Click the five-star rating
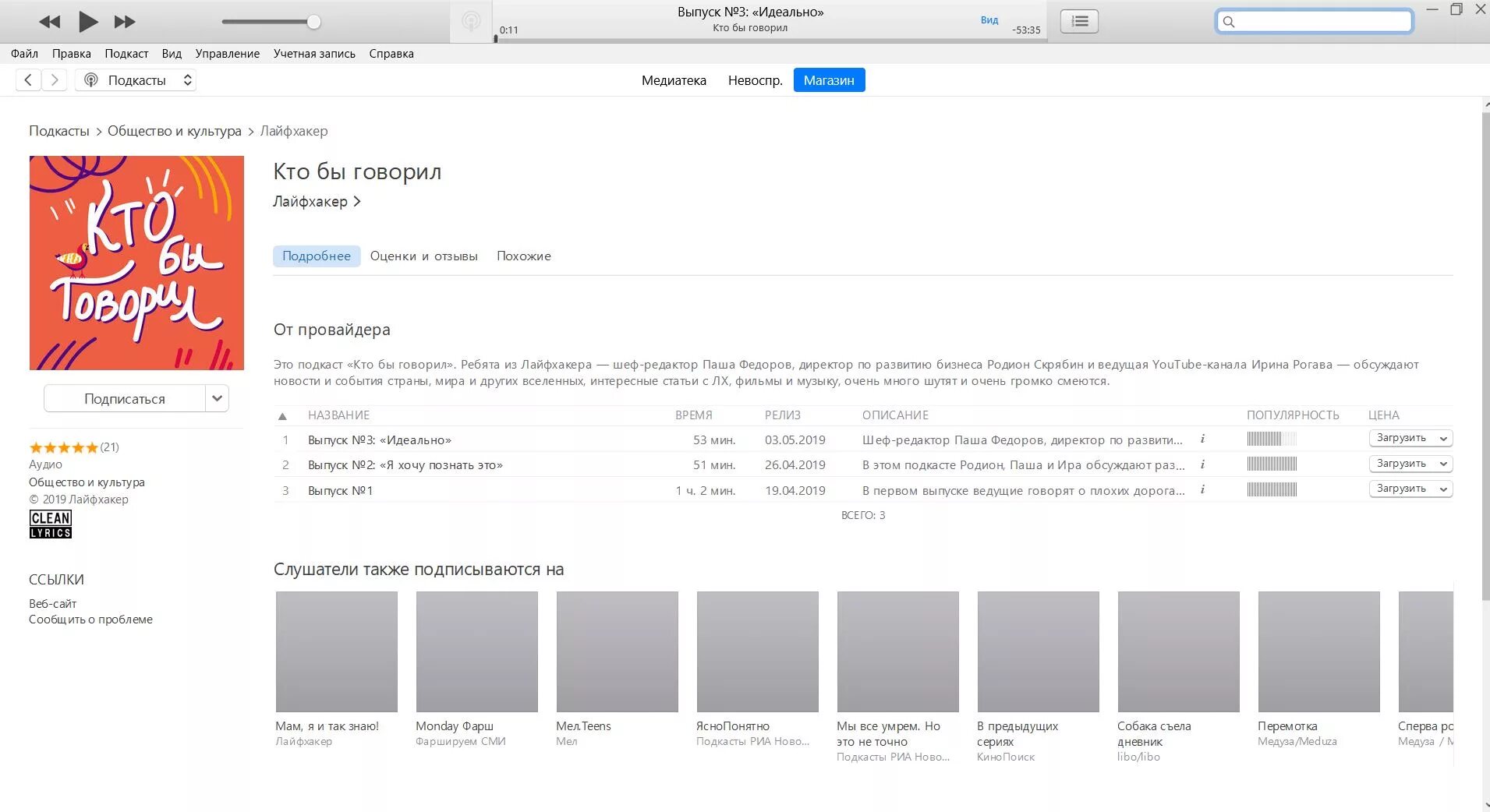The width and height of the screenshot is (1490, 812). click(63, 447)
